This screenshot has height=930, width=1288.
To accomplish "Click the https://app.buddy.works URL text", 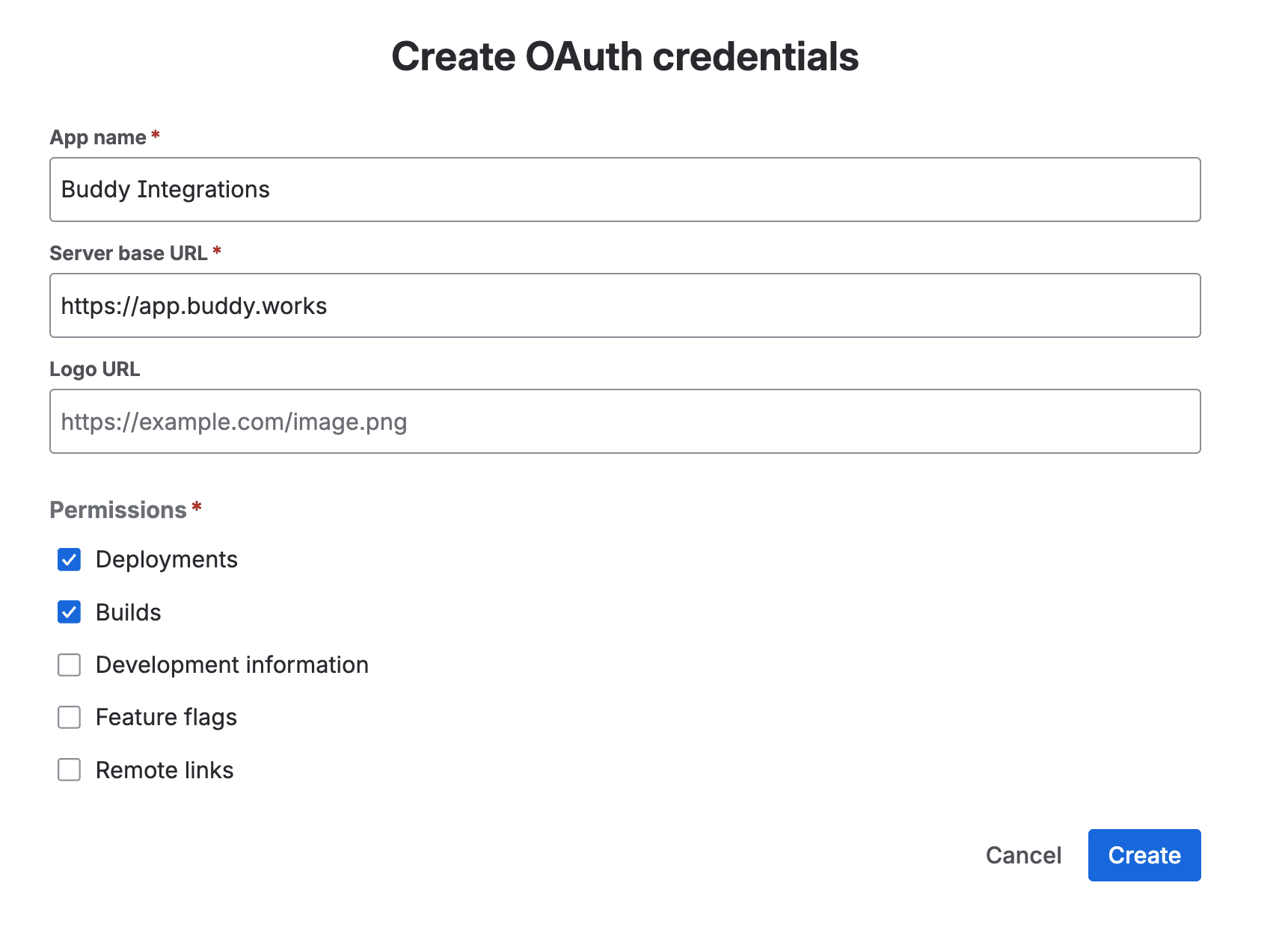I will (194, 306).
